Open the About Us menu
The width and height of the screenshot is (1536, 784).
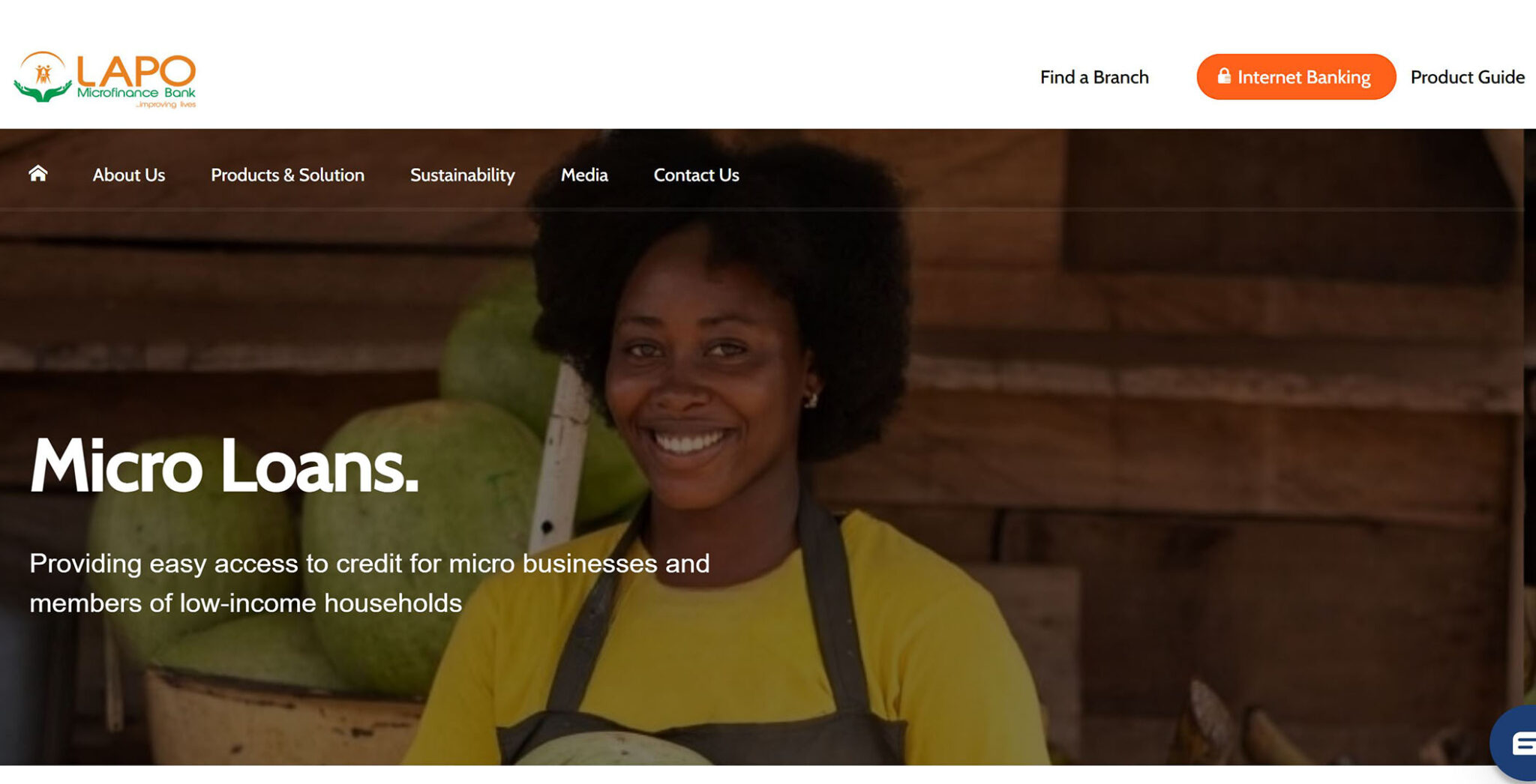128,175
